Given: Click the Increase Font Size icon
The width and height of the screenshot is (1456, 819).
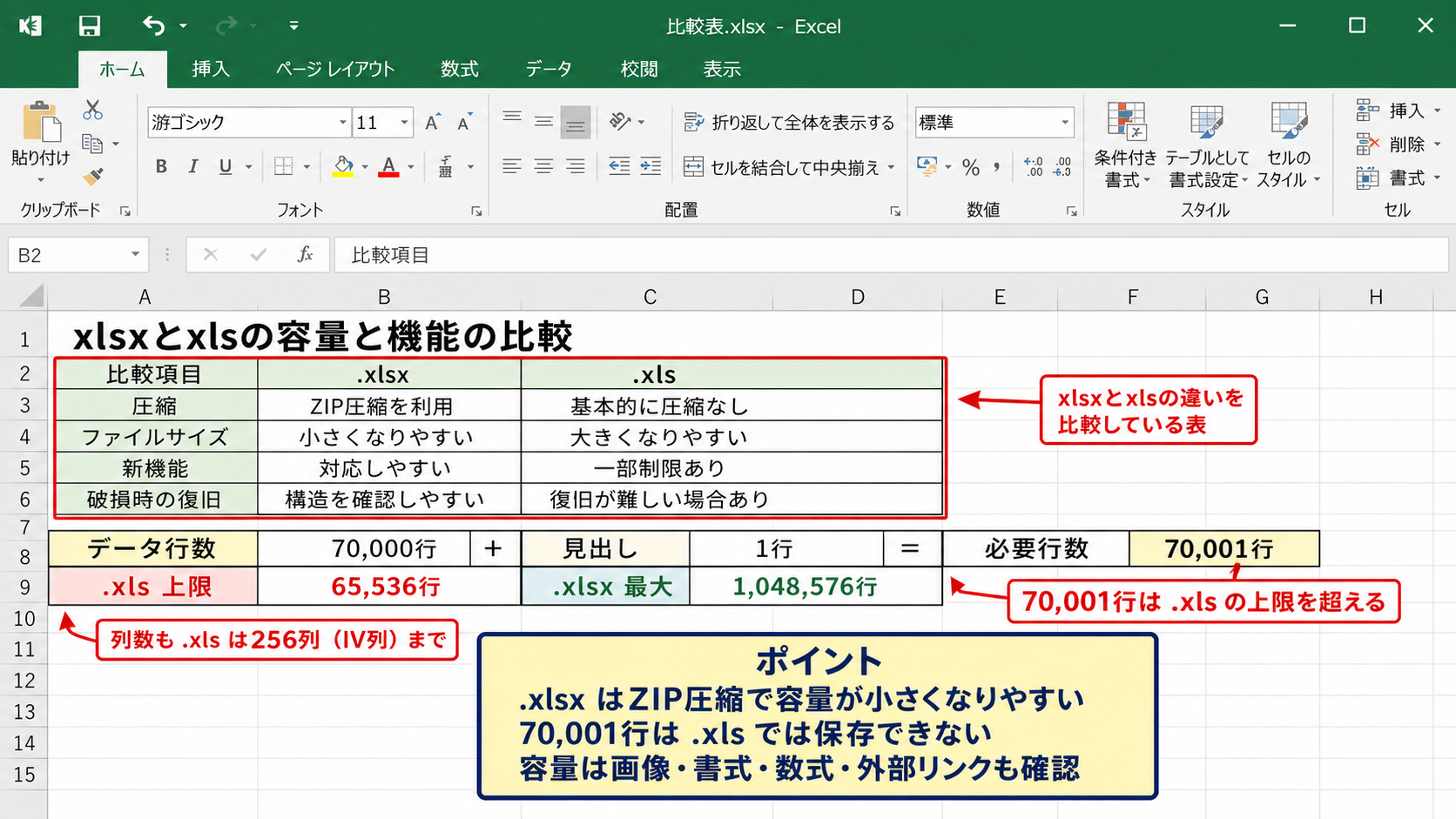Looking at the screenshot, I should tap(432, 123).
